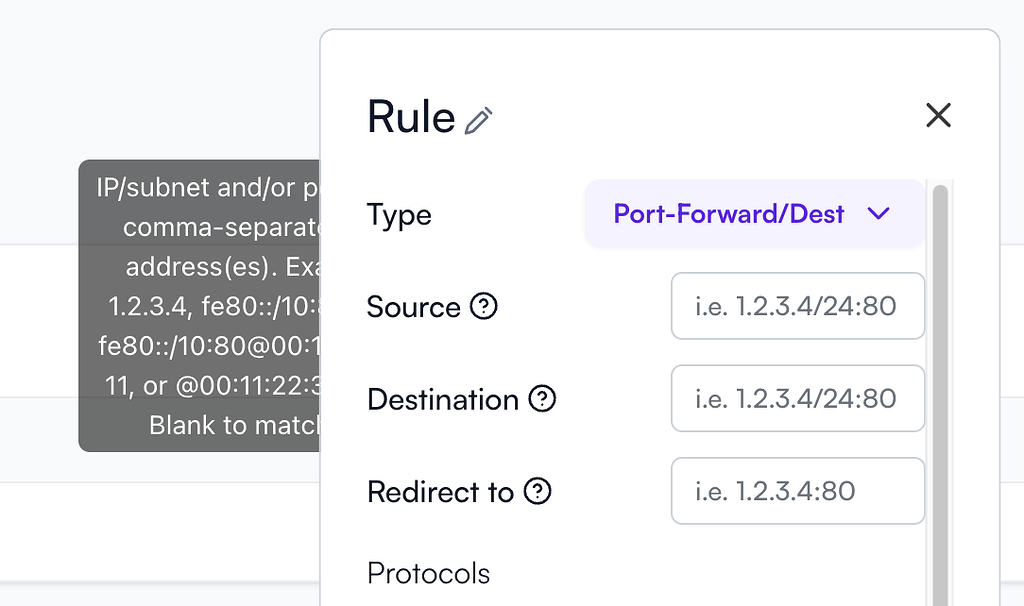Screen dimensions: 1024x606
Task: Click the Destination address input box
Action: pos(797,398)
